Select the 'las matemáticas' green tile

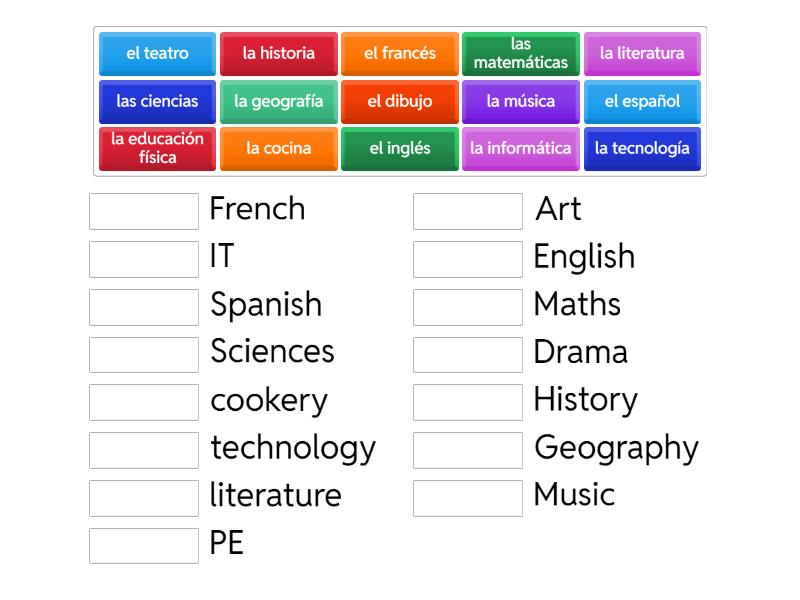521,54
